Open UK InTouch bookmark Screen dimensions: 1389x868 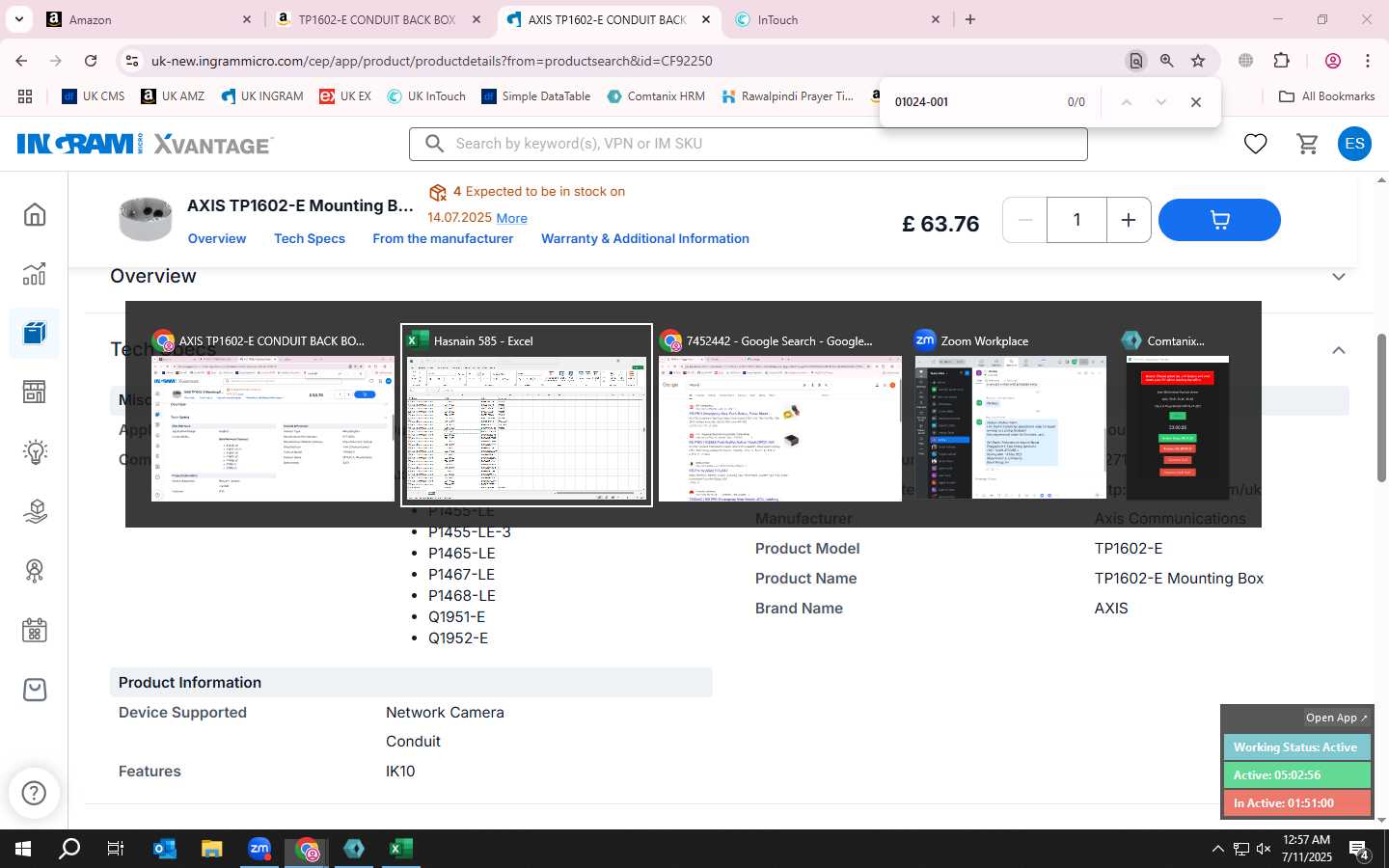pos(426,96)
